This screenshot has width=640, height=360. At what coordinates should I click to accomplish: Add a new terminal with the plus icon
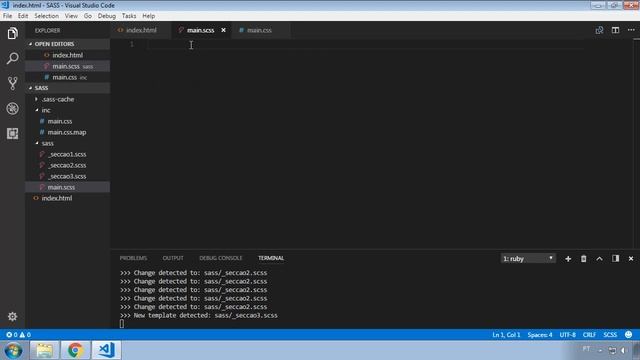click(568, 259)
